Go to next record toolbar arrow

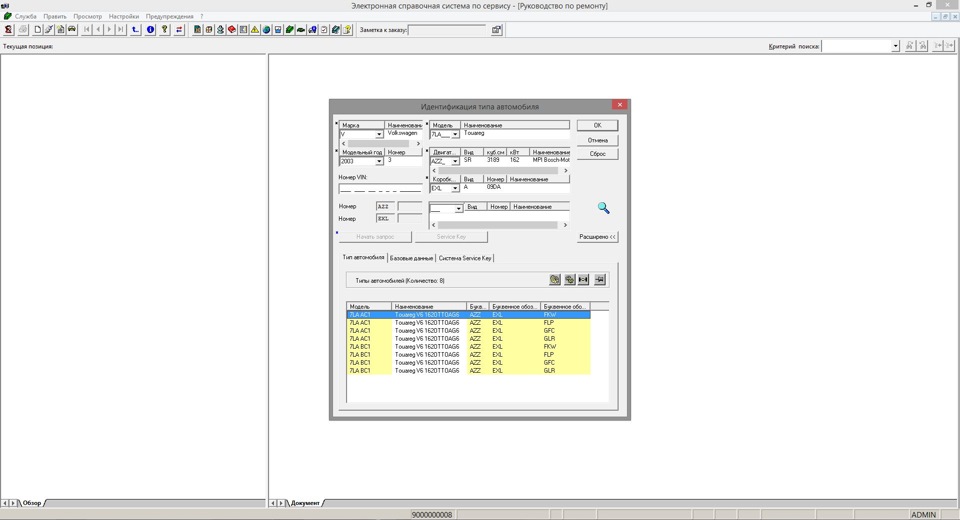point(109,29)
